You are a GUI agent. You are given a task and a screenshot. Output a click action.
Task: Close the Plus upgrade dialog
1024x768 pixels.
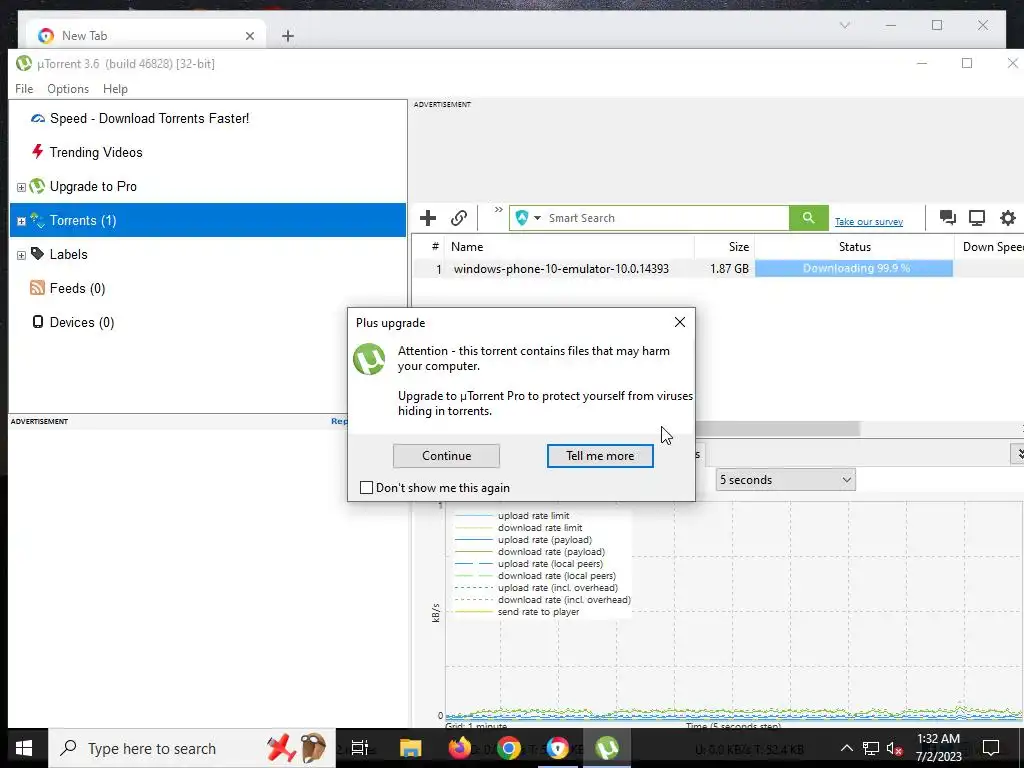tap(680, 322)
